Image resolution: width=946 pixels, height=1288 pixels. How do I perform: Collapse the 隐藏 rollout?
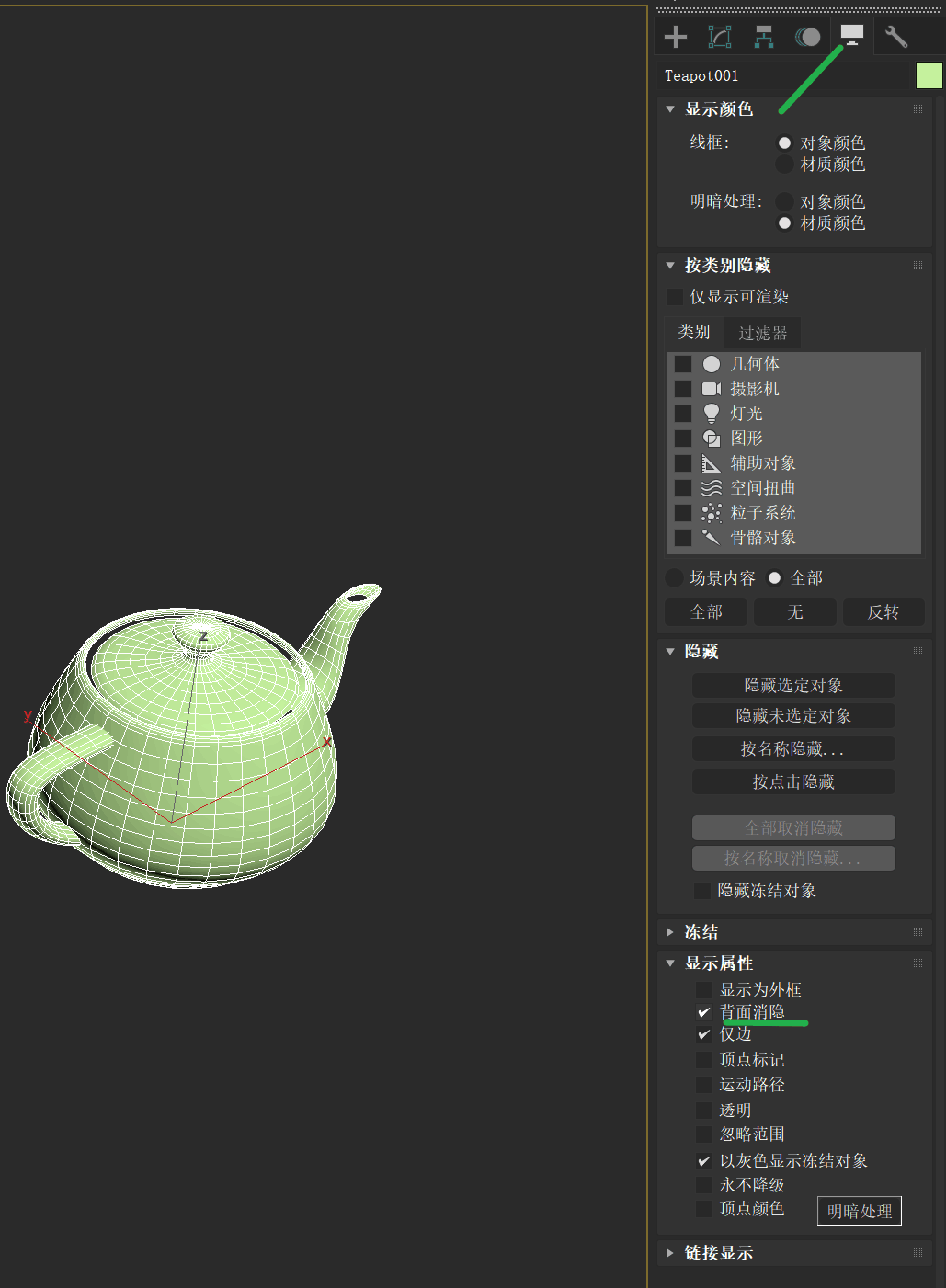coord(670,652)
